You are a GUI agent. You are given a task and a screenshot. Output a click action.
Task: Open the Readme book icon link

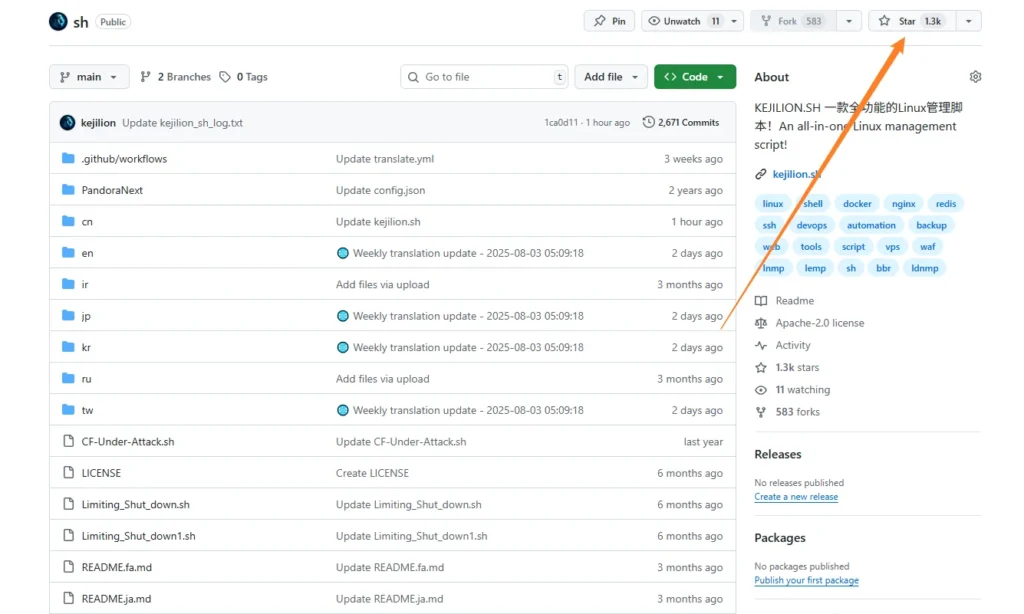(x=761, y=300)
